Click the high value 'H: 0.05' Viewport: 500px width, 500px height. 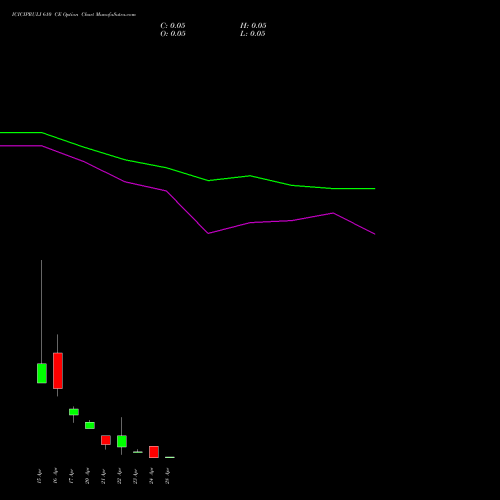253,26
